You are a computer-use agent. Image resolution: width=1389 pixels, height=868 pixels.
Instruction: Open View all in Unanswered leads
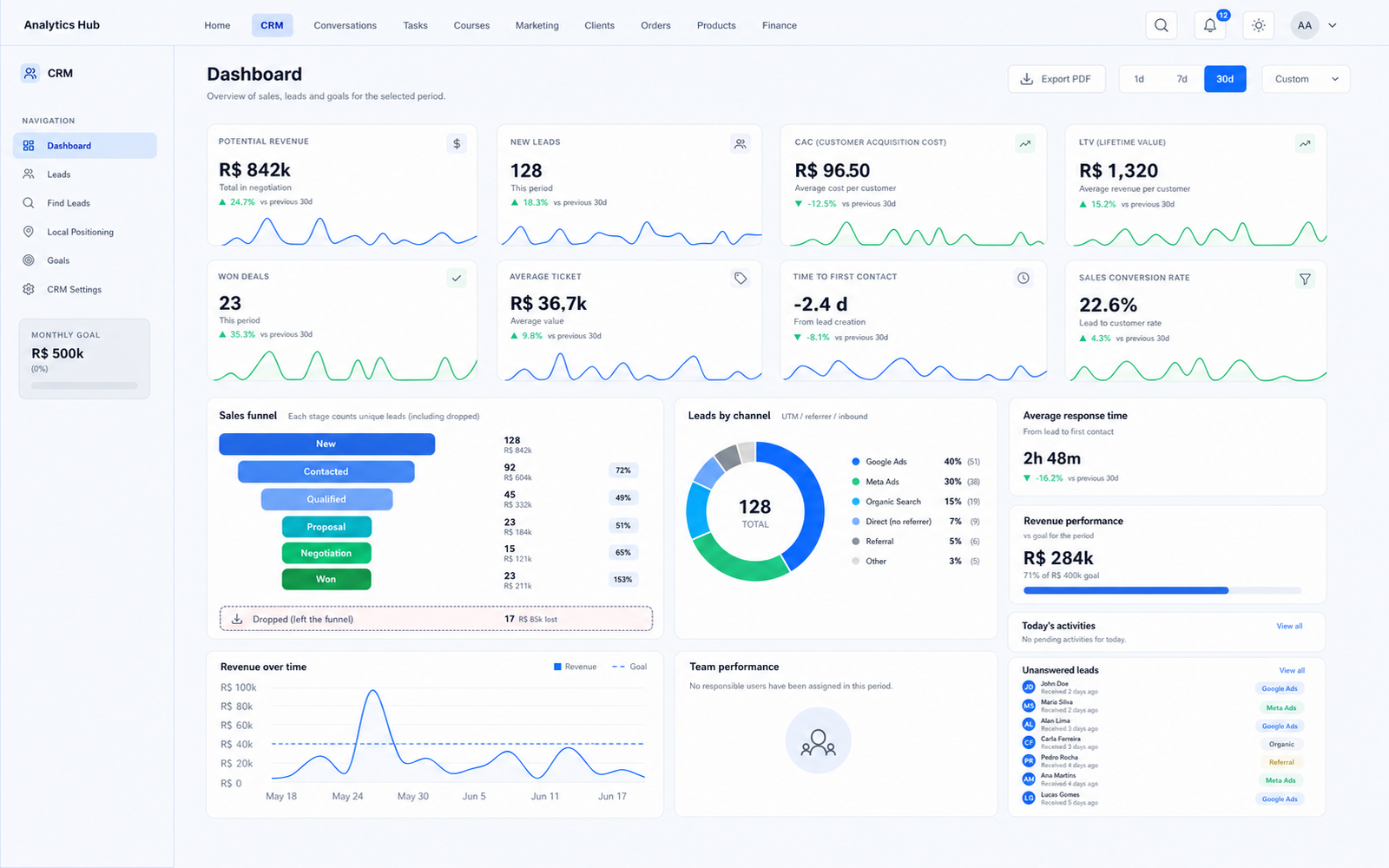tap(1292, 670)
